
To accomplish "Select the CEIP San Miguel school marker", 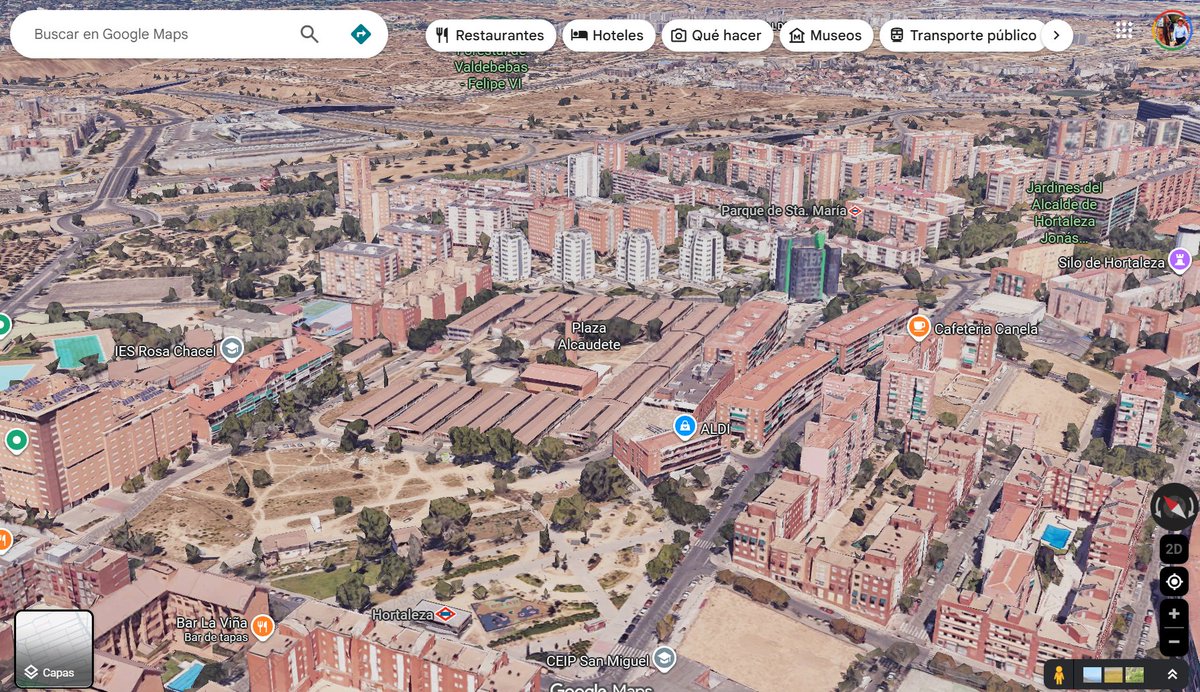I will [664, 660].
